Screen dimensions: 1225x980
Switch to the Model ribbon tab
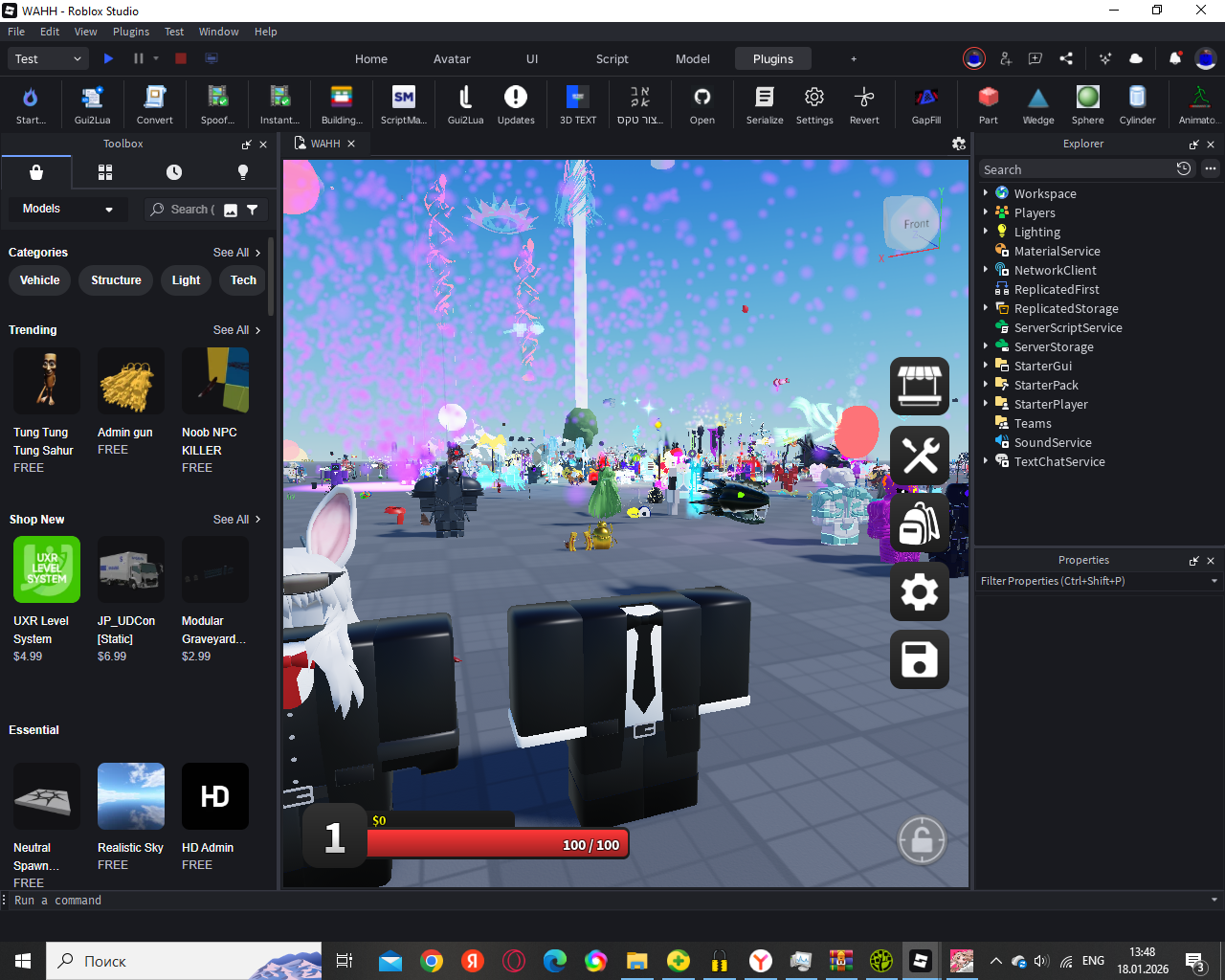tap(693, 58)
